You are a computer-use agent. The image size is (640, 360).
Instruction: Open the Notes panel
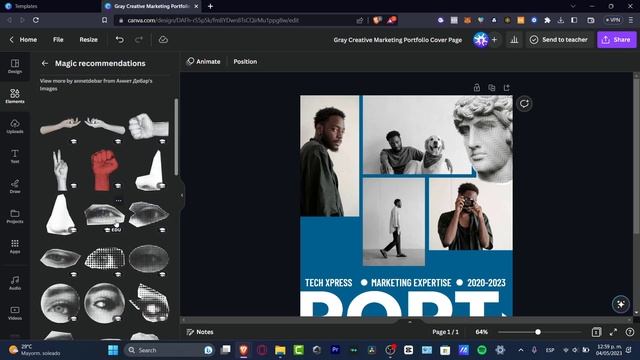(200, 332)
